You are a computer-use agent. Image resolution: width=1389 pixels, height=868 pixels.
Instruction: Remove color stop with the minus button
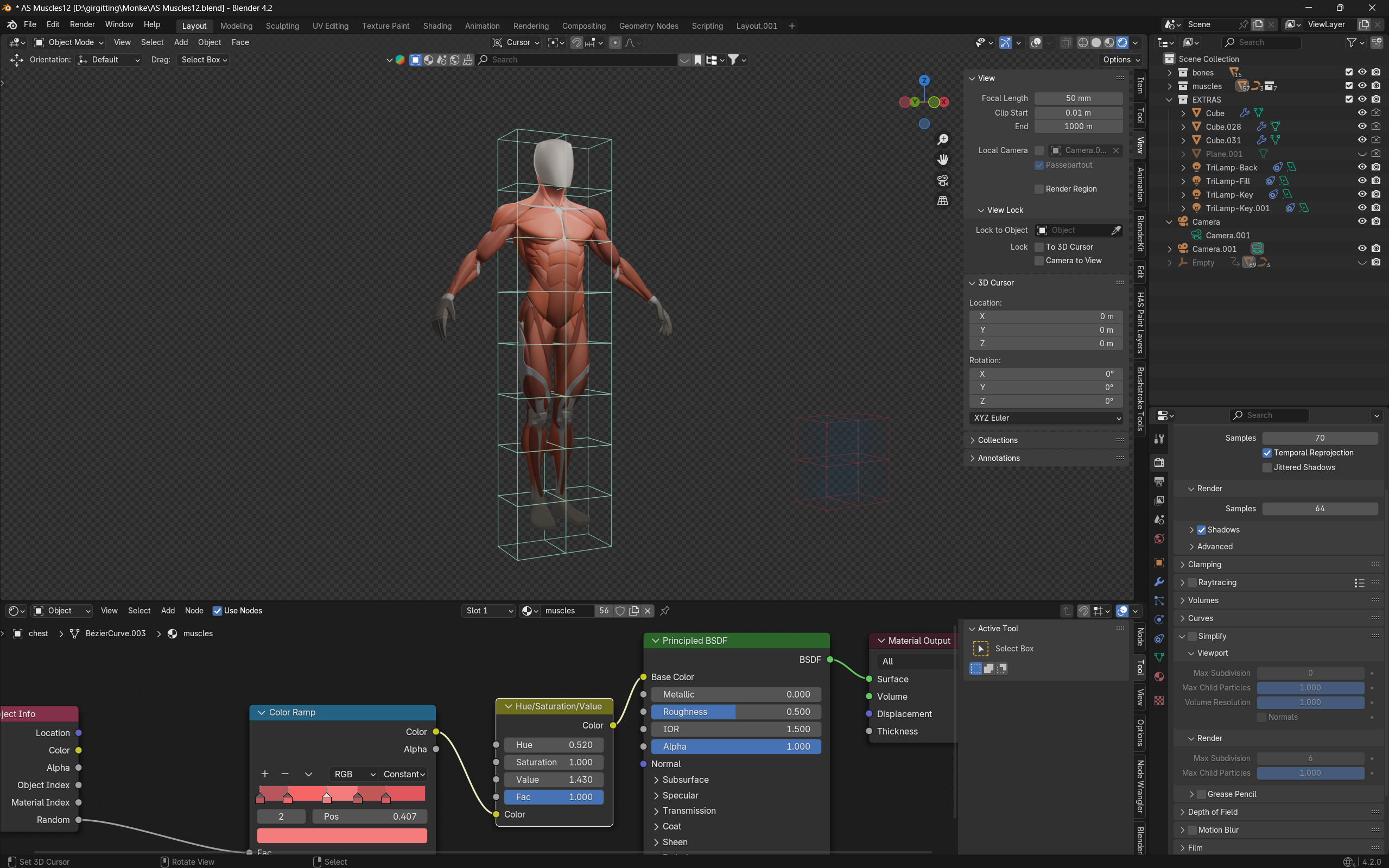click(284, 774)
